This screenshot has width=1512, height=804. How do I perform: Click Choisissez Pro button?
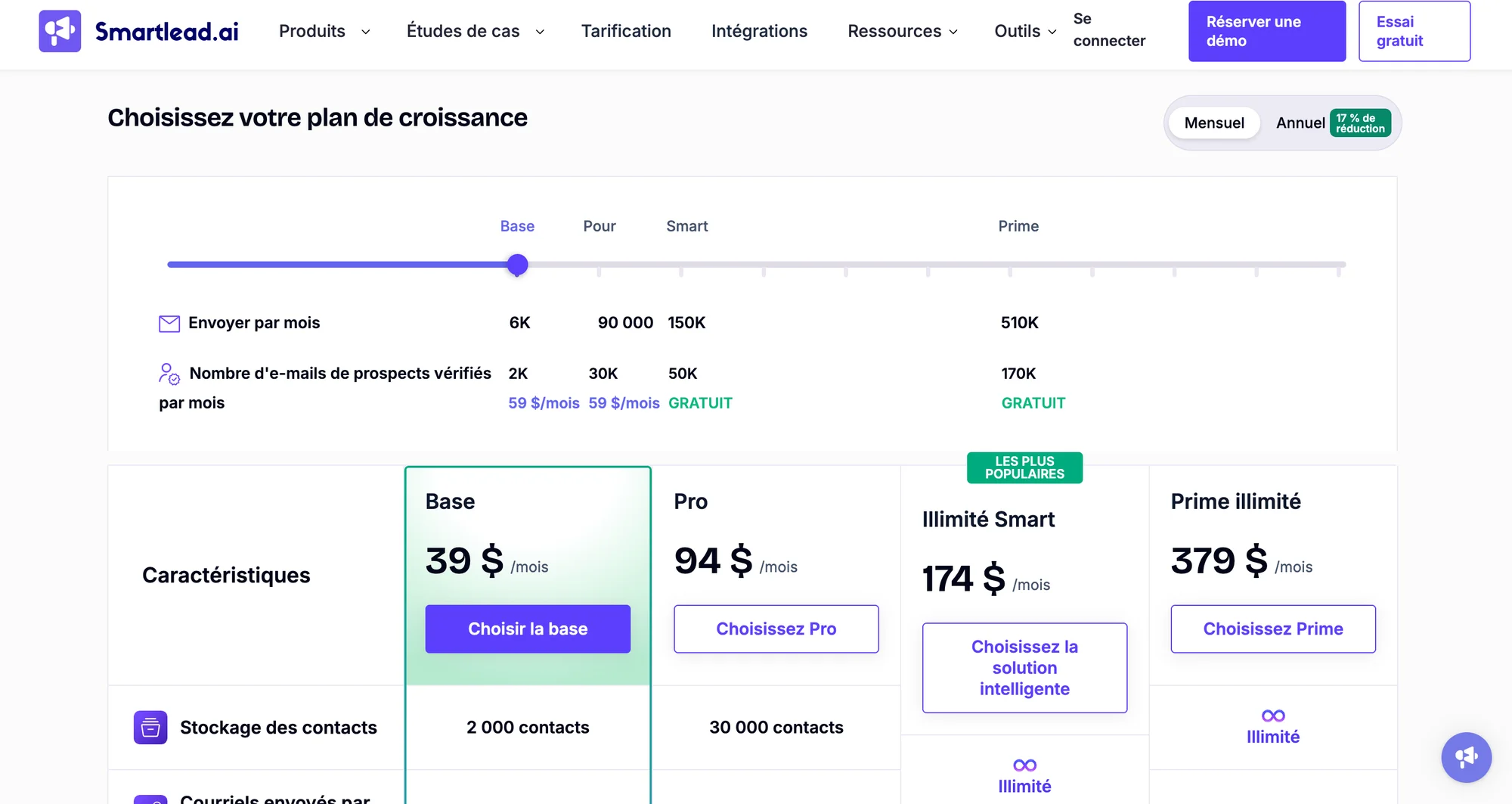[x=776, y=629]
